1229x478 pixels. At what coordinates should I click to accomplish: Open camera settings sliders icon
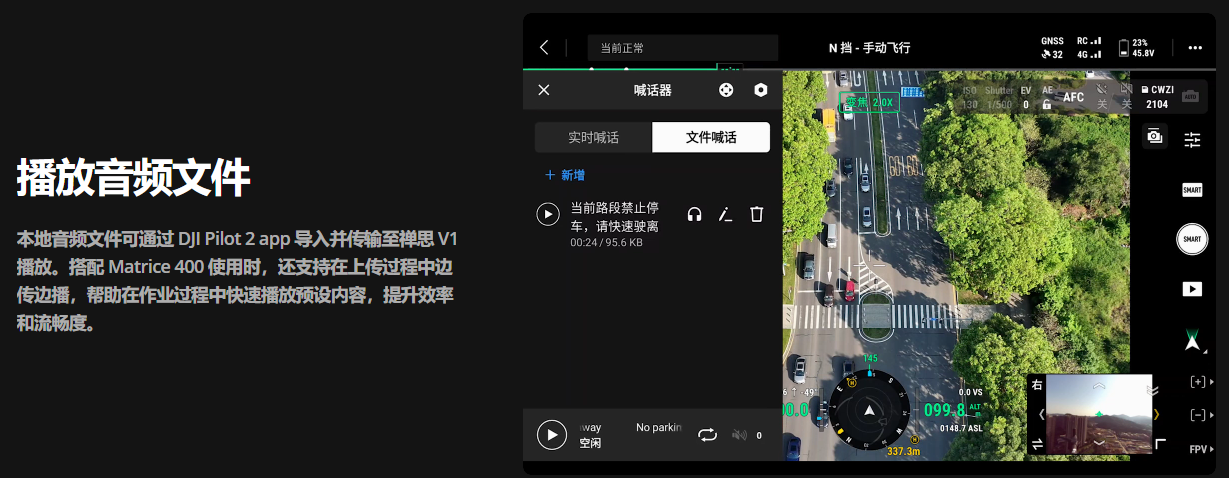point(1192,140)
